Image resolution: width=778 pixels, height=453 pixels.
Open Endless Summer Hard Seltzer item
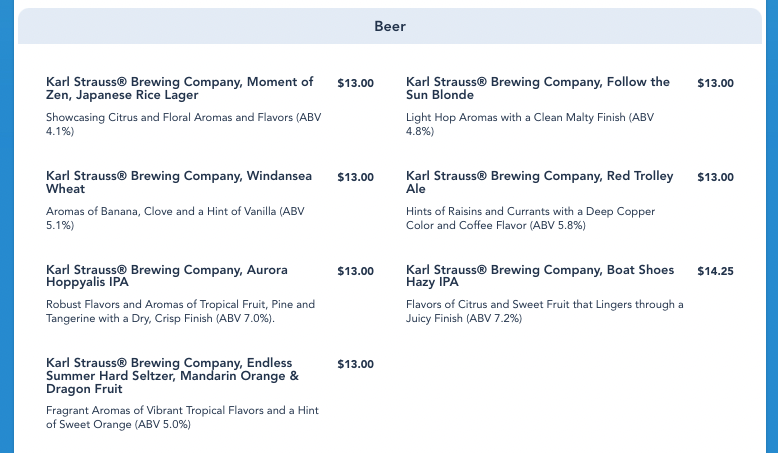coord(173,376)
